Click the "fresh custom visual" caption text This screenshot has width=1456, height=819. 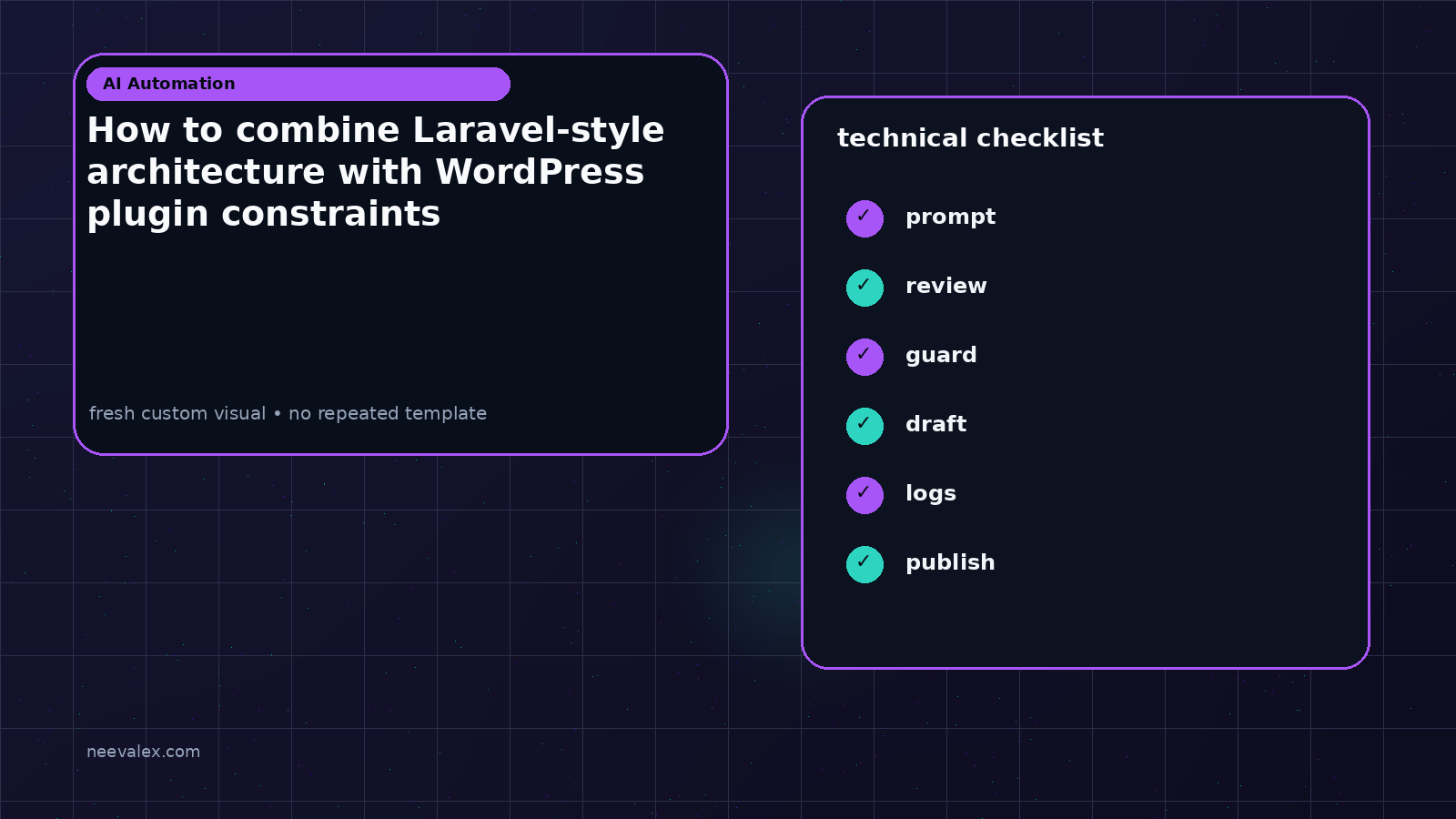pos(177,413)
